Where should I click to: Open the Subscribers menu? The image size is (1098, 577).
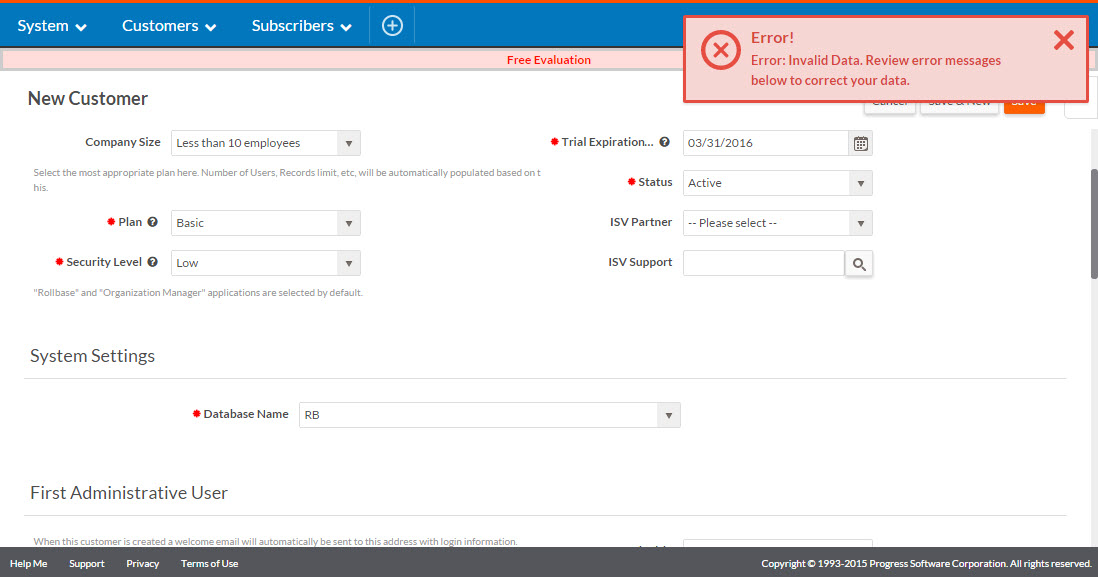pyautogui.click(x=301, y=26)
